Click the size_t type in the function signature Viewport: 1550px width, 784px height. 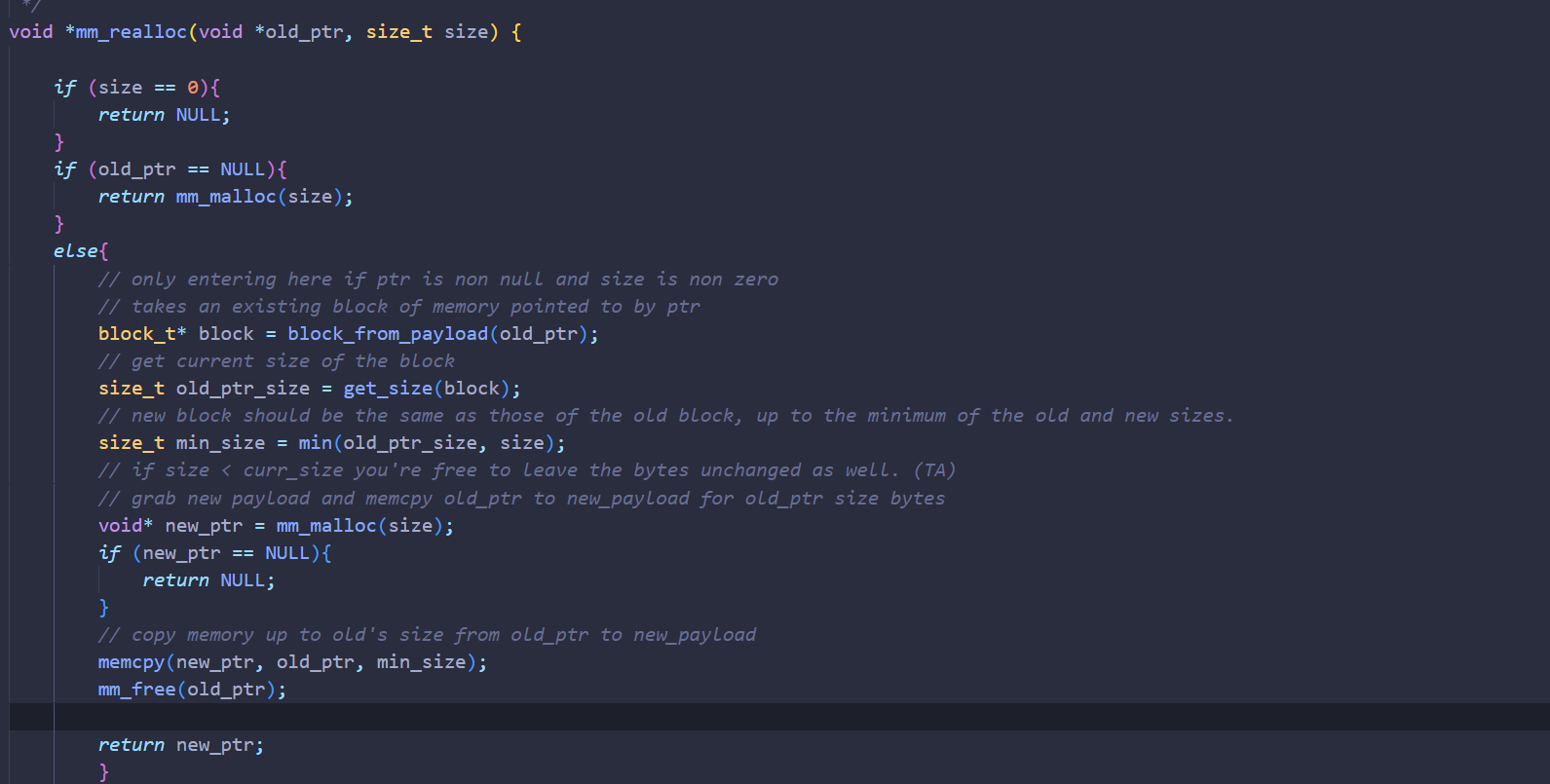(398, 32)
